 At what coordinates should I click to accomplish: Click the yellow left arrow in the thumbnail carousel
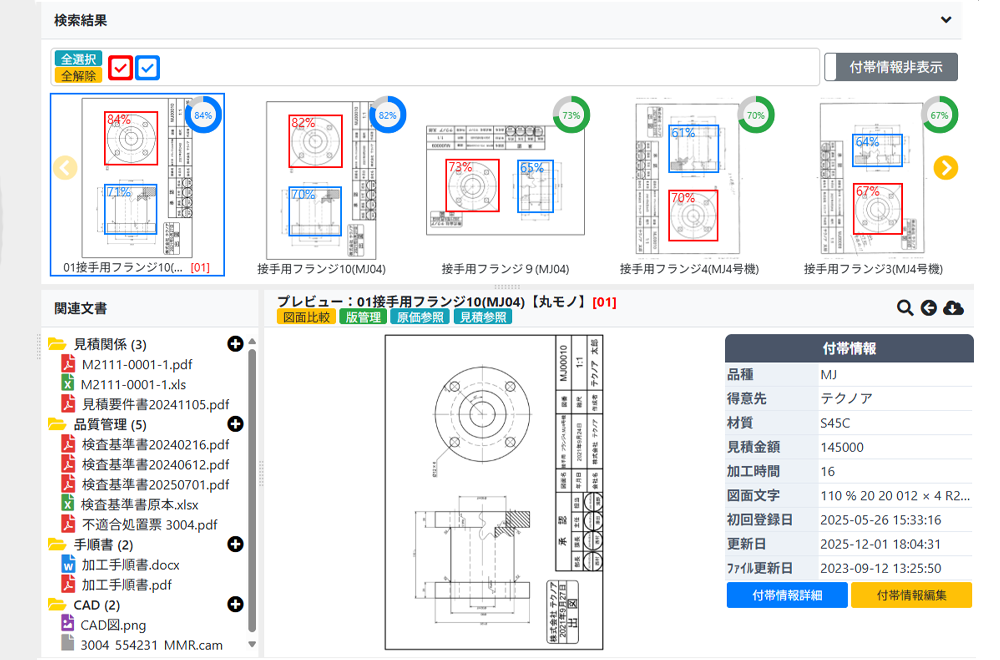tap(65, 167)
